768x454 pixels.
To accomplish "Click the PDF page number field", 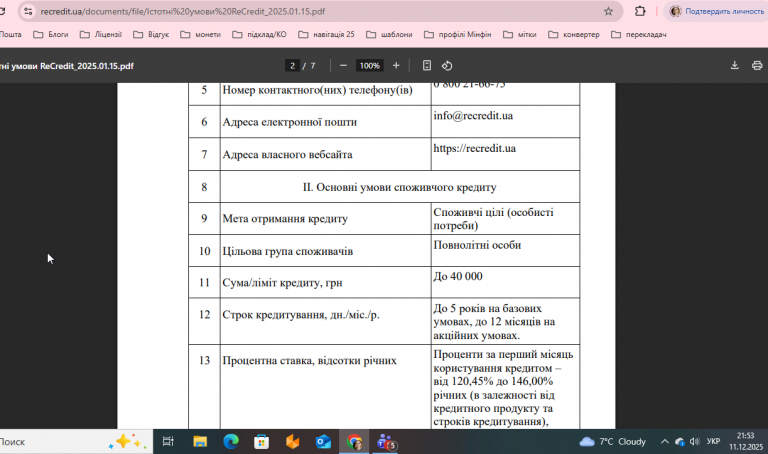I will point(292,66).
